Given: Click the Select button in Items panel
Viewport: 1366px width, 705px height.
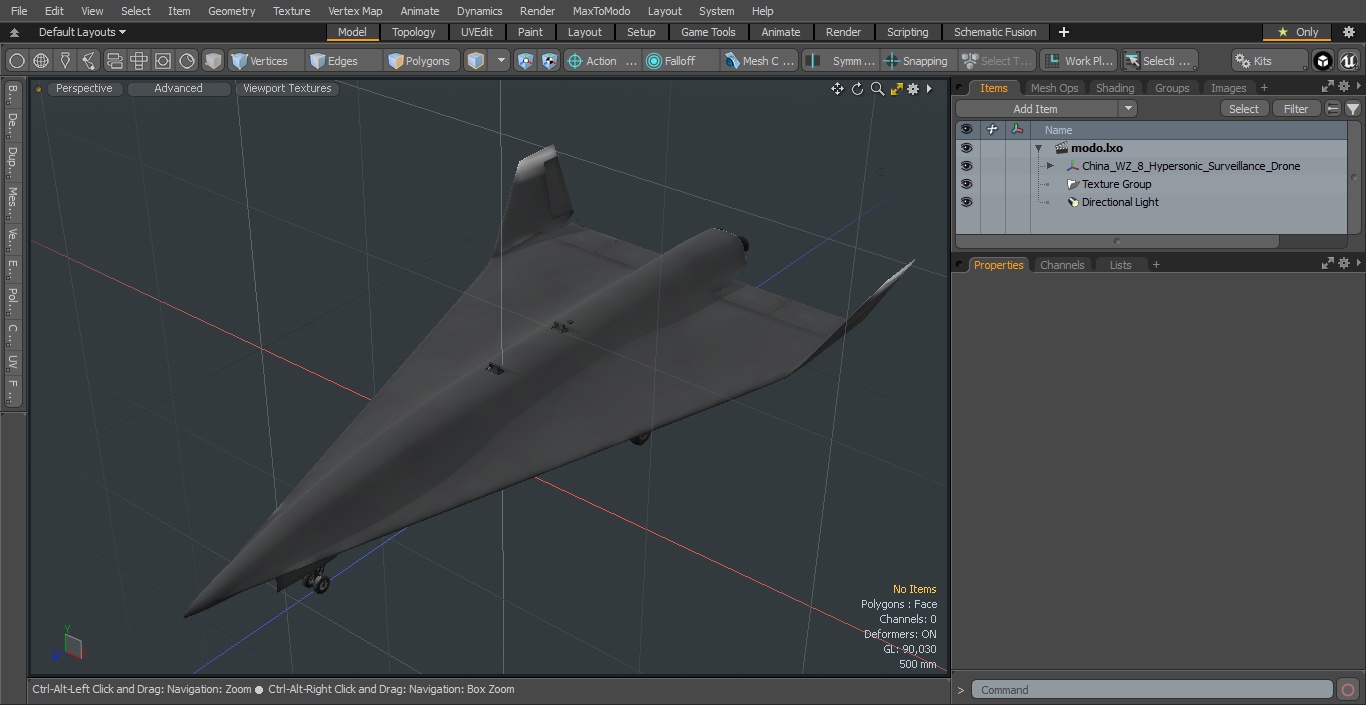Looking at the screenshot, I should click(x=1244, y=109).
